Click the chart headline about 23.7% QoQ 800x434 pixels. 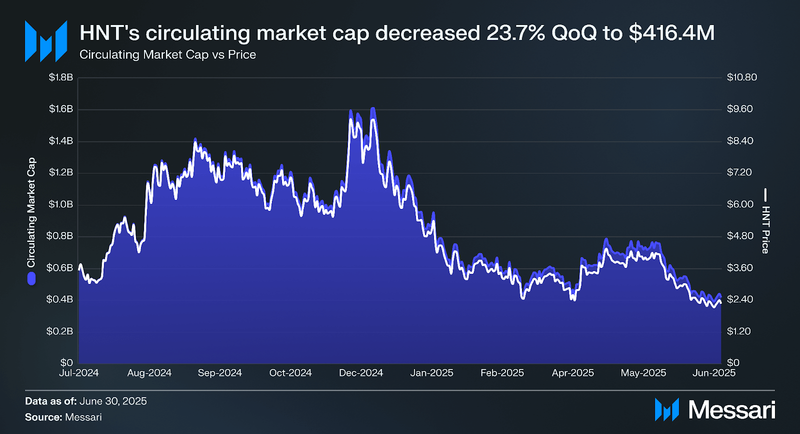397,33
